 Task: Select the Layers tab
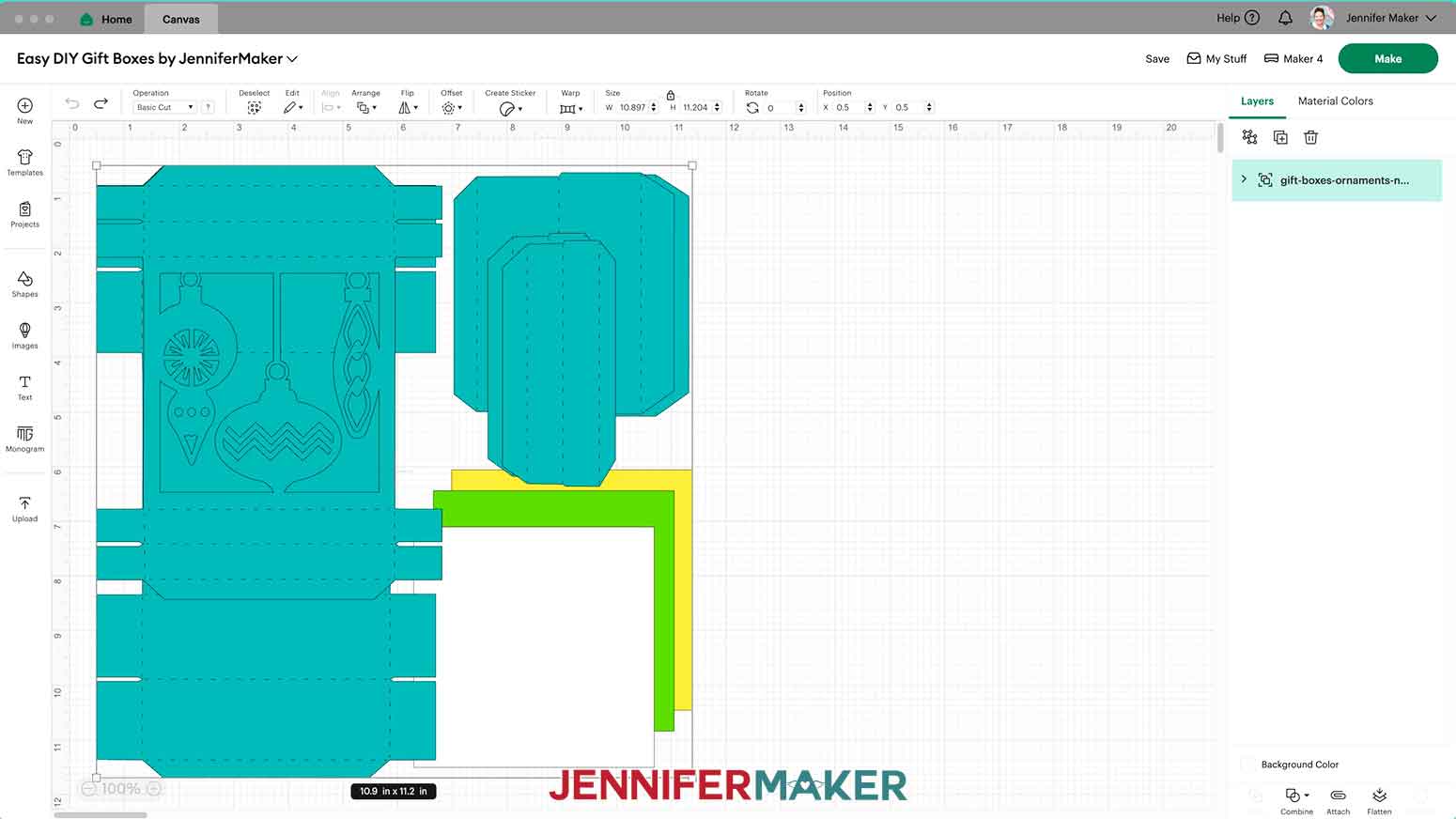[1257, 100]
